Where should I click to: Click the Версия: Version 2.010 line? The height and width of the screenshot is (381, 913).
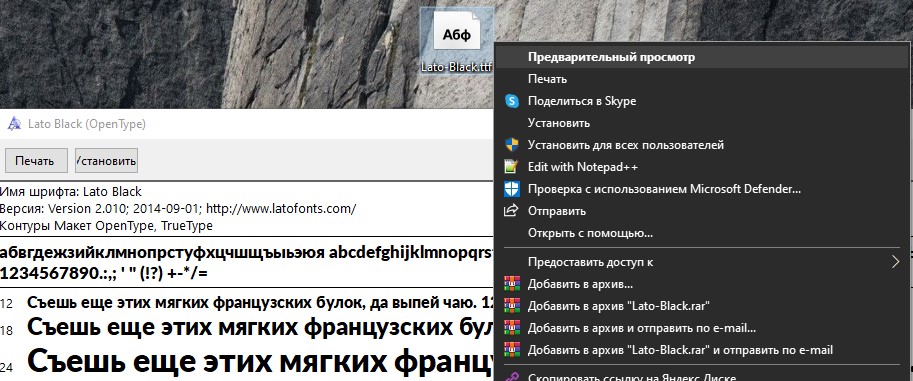[178, 209]
